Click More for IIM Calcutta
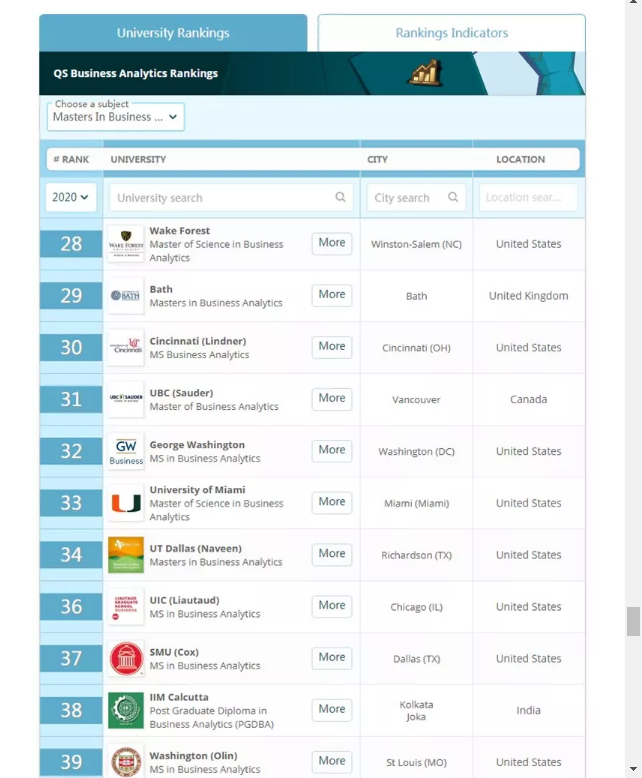 pyautogui.click(x=332, y=710)
